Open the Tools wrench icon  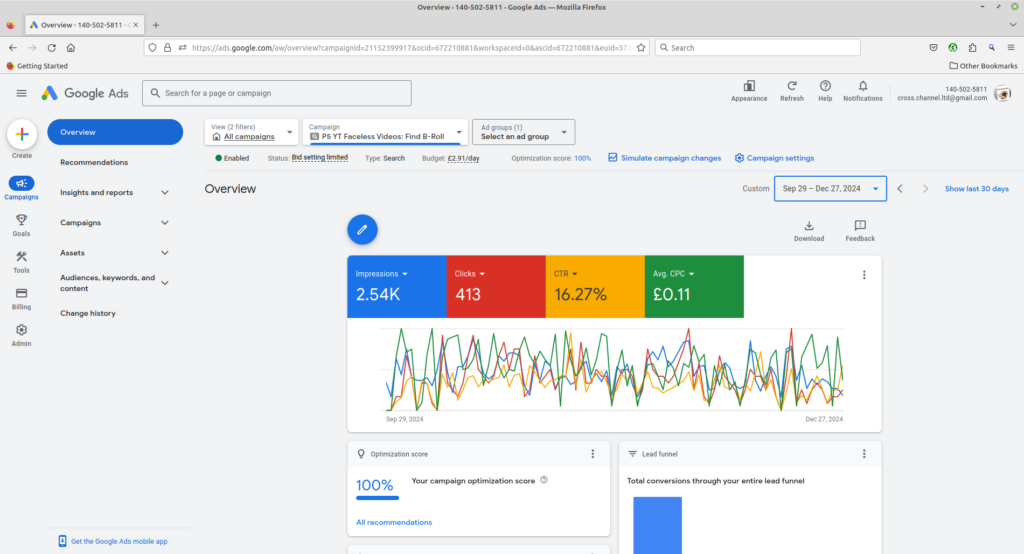point(22,257)
